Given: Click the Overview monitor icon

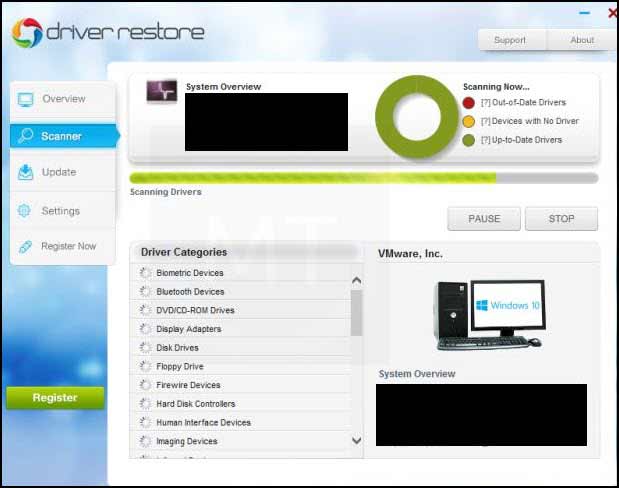Looking at the screenshot, I should pyautogui.click(x=26, y=99).
